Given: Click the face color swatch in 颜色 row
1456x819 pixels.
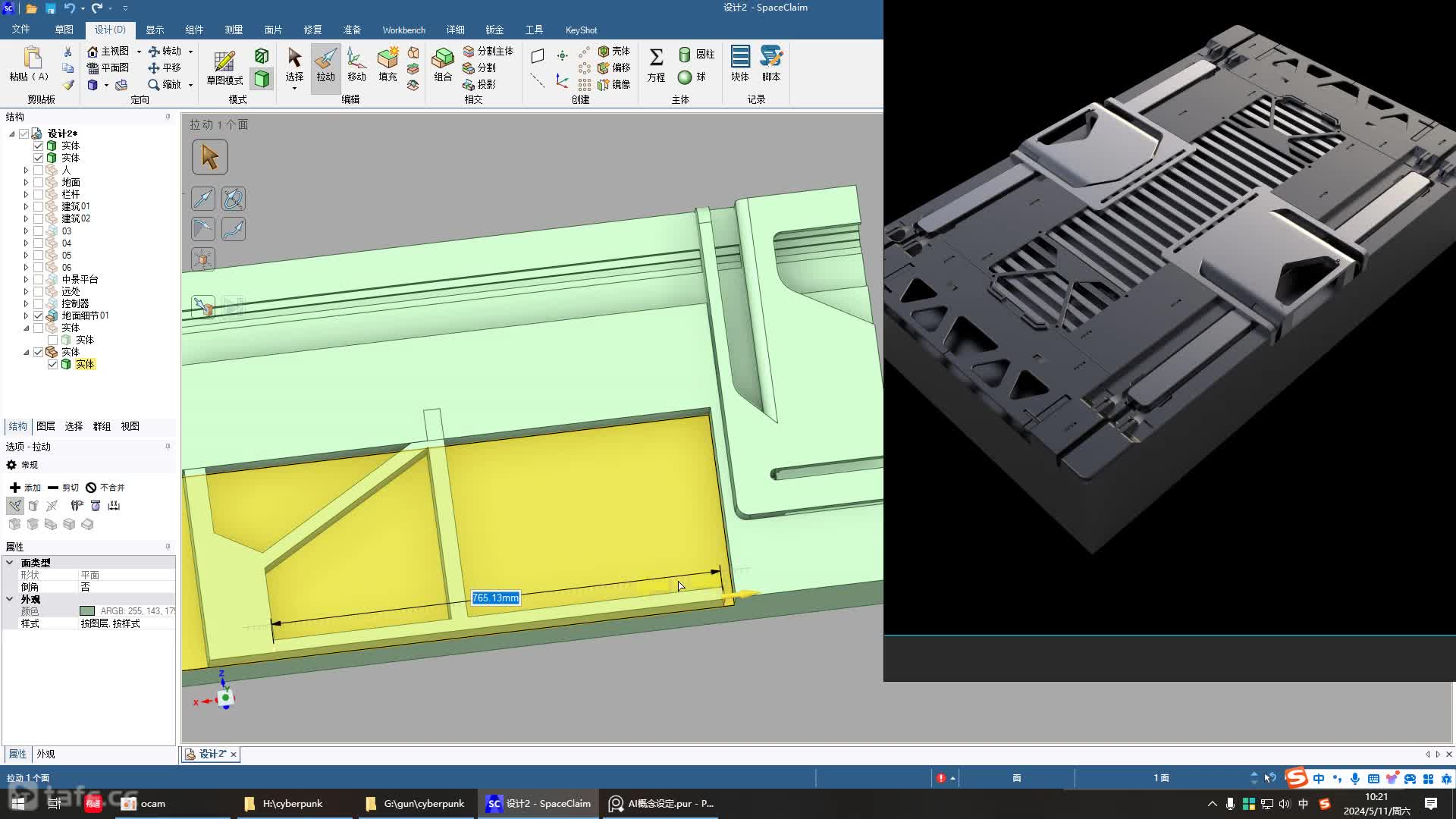Looking at the screenshot, I should pyautogui.click(x=87, y=611).
